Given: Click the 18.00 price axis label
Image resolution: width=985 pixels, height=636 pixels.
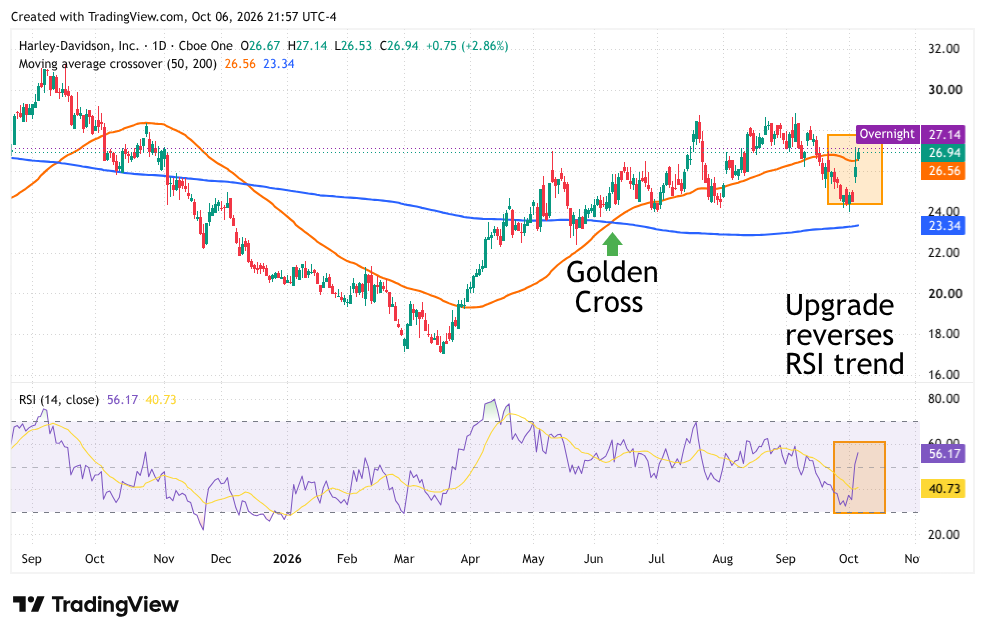Looking at the screenshot, I should [x=944, y=334].
